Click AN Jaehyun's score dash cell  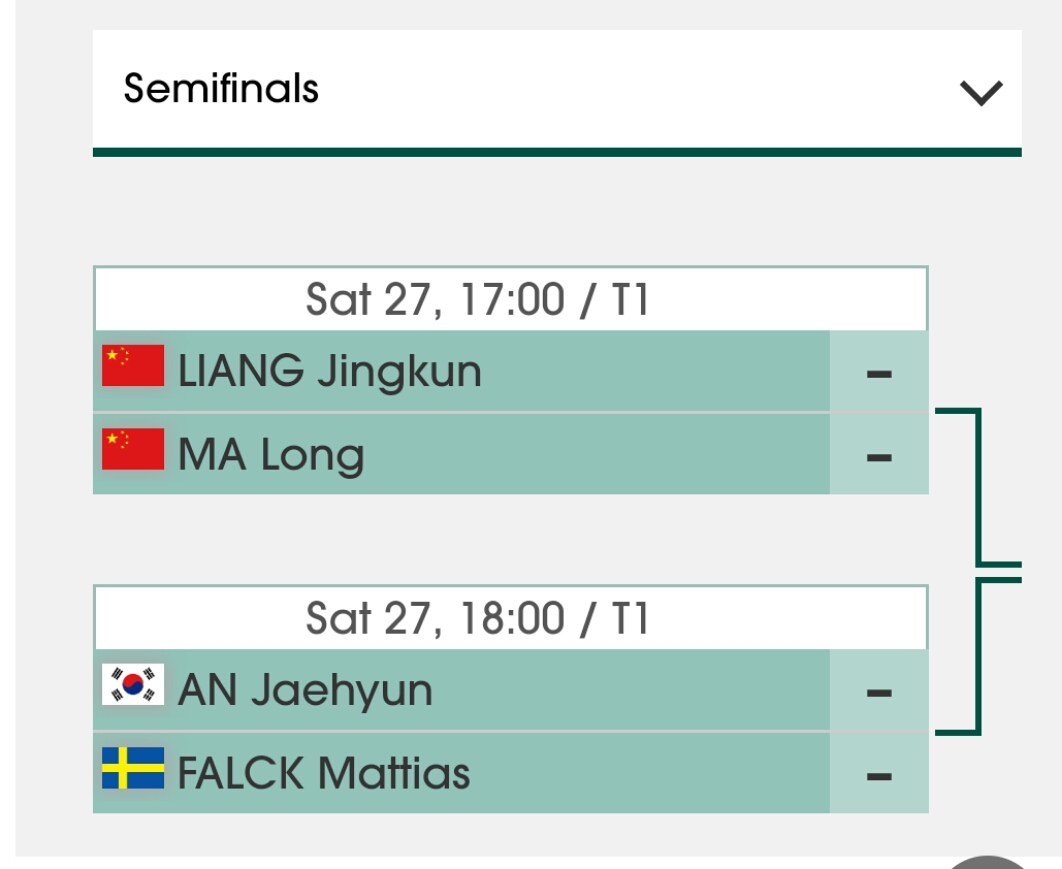[879, 690]
